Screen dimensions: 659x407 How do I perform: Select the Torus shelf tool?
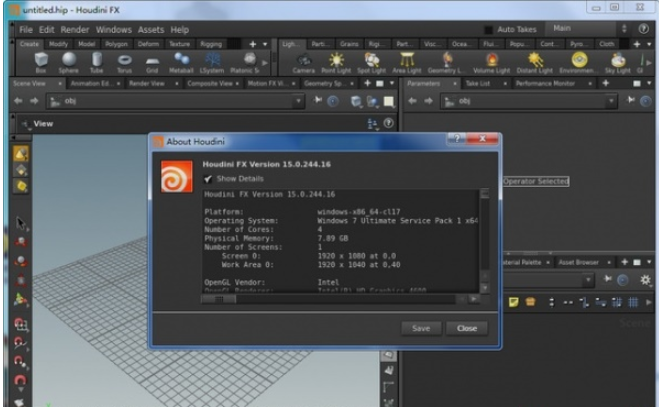click(124, 63)
